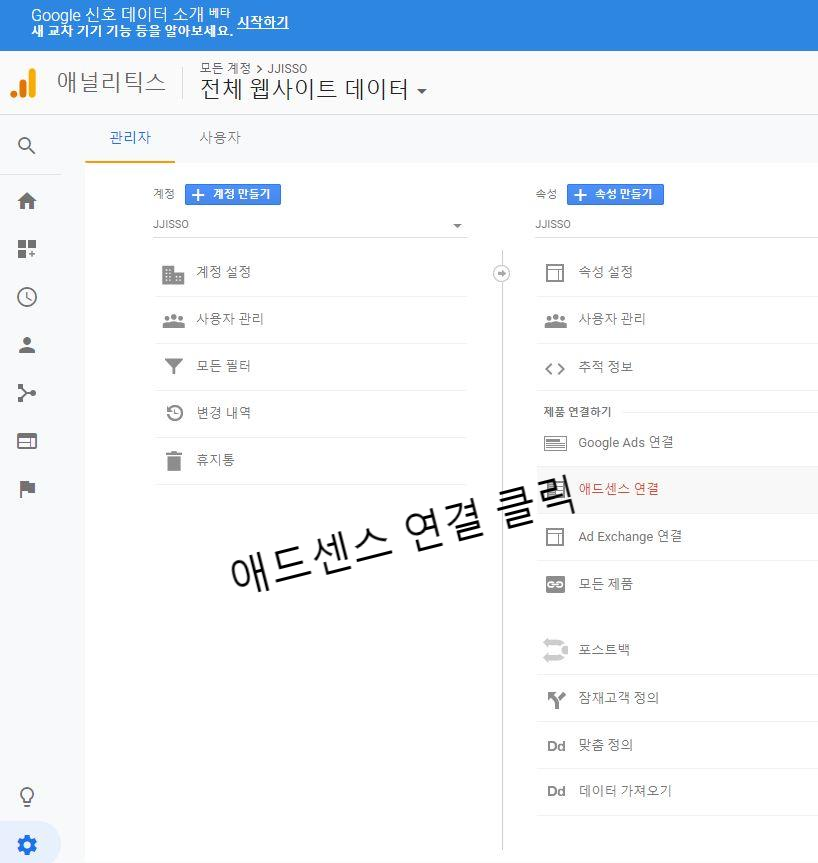This screenshot has height=863, width=818.
Task: Open 모든 제품 entry
Action: [677, 585]
